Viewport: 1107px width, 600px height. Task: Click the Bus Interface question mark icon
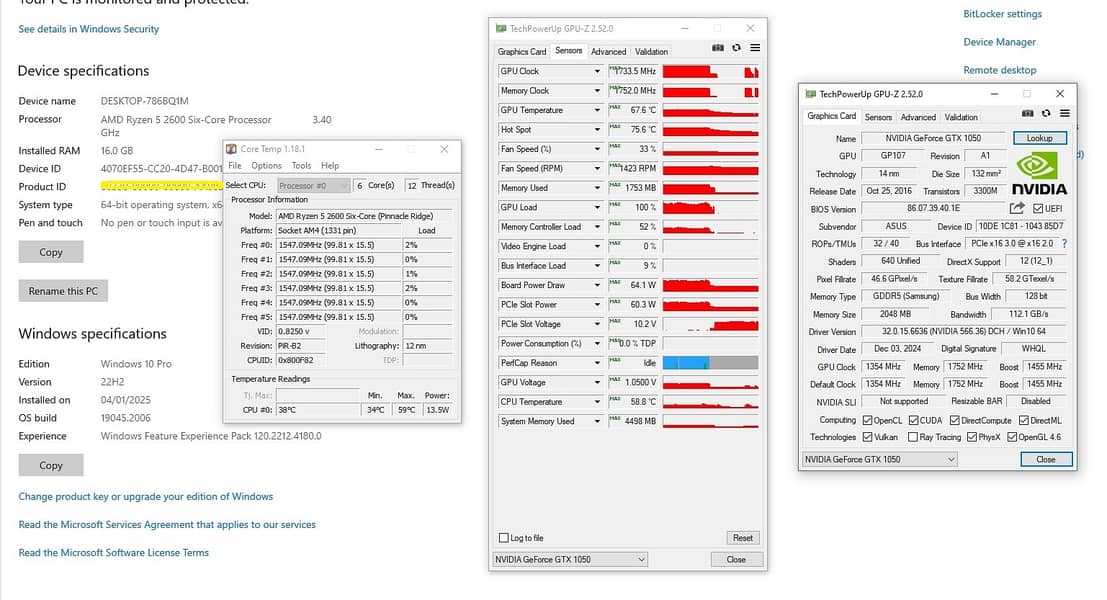click(1063, 243)
